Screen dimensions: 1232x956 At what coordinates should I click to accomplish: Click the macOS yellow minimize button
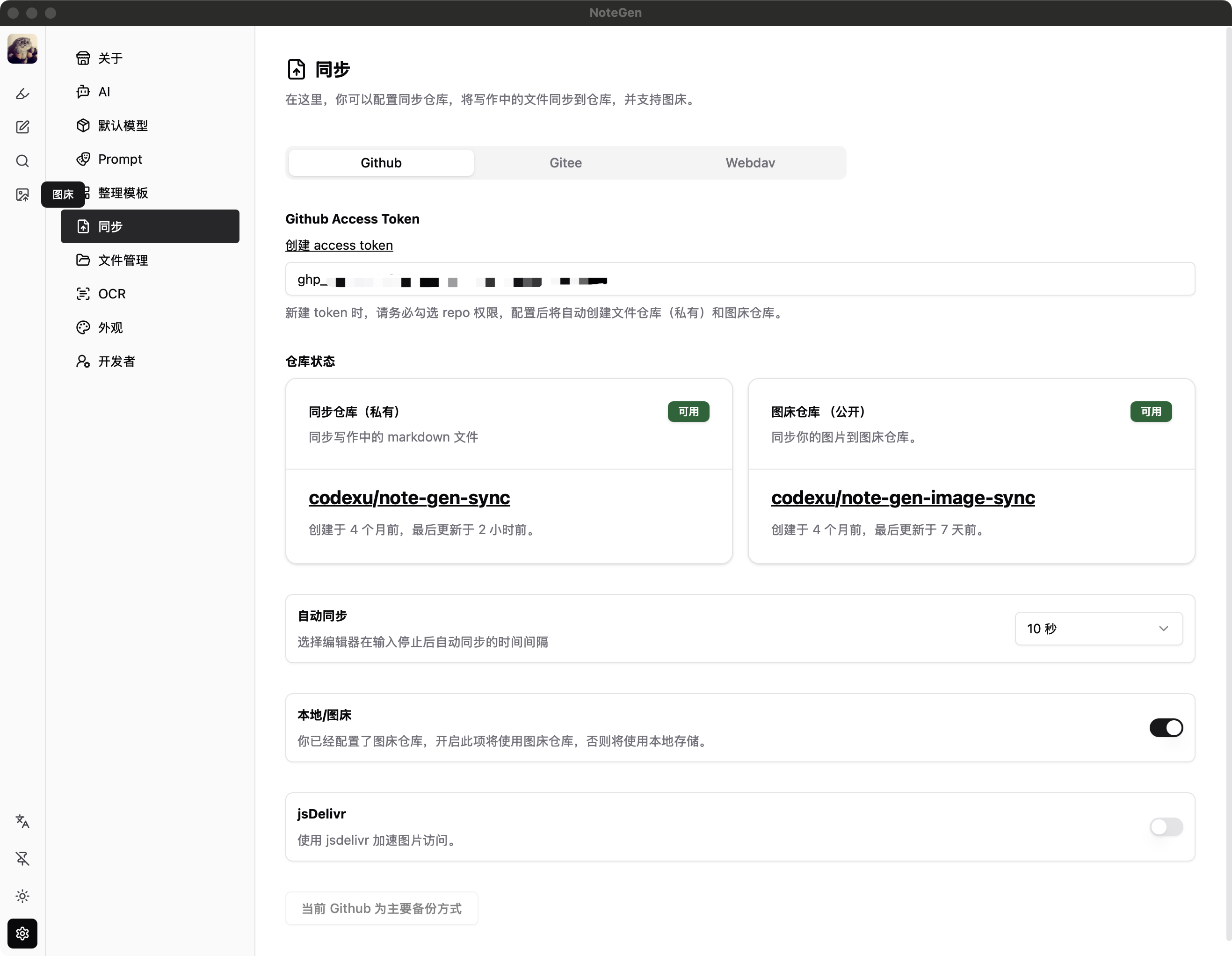point(32,13)
